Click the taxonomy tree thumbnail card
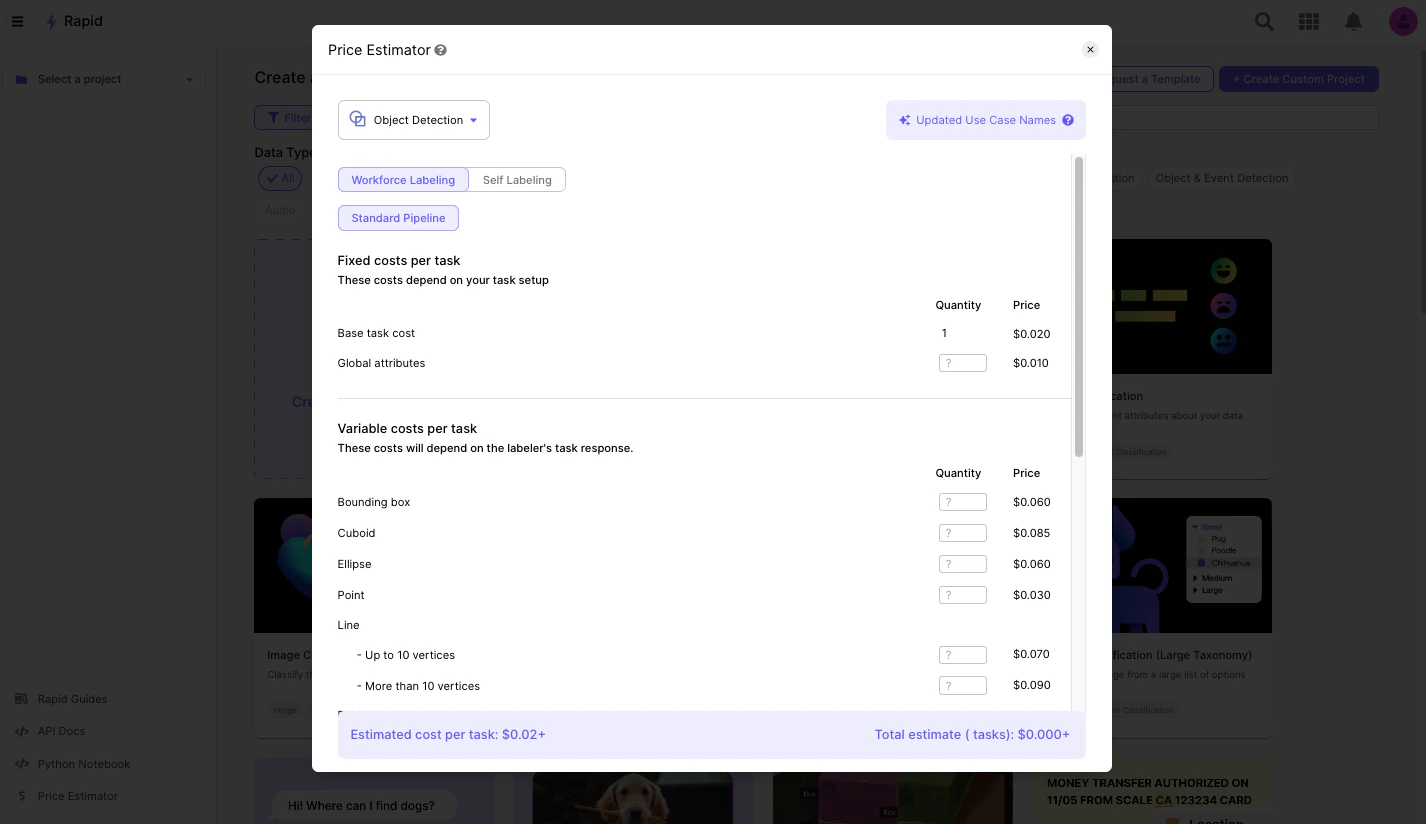The image size is (1426, 824). click(x=1191, y=565)
